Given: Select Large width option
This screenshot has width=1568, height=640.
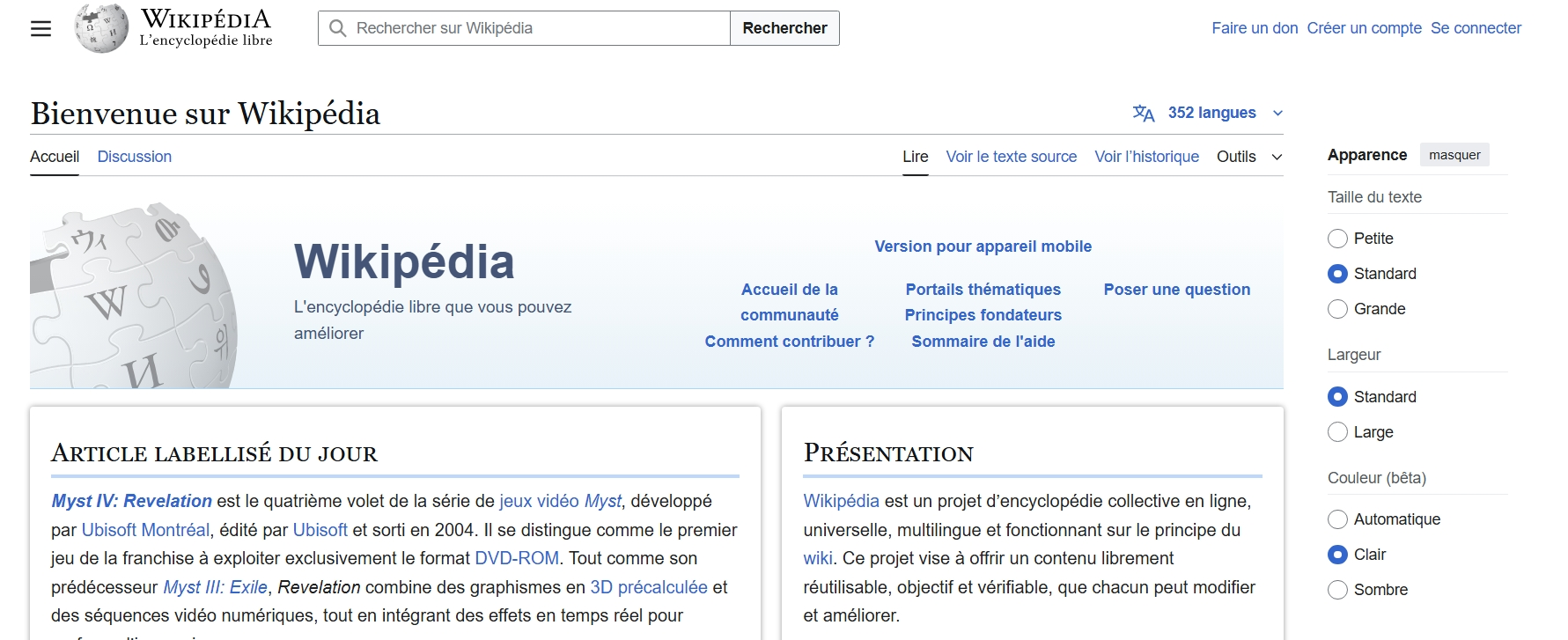Looking at the screenshot, I should tap(1337, 432).
